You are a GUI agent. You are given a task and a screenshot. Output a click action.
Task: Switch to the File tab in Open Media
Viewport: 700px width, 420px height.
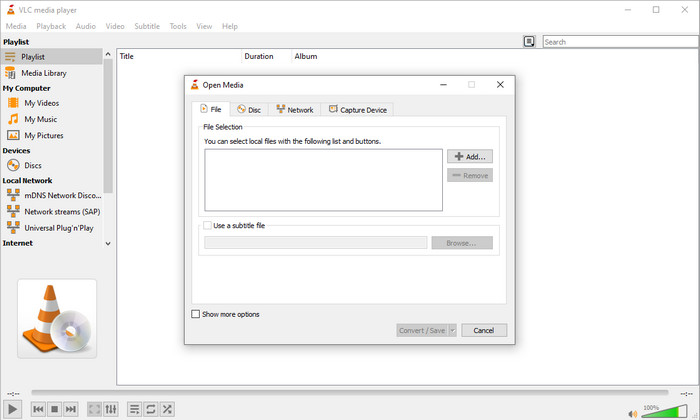(211, 109)
